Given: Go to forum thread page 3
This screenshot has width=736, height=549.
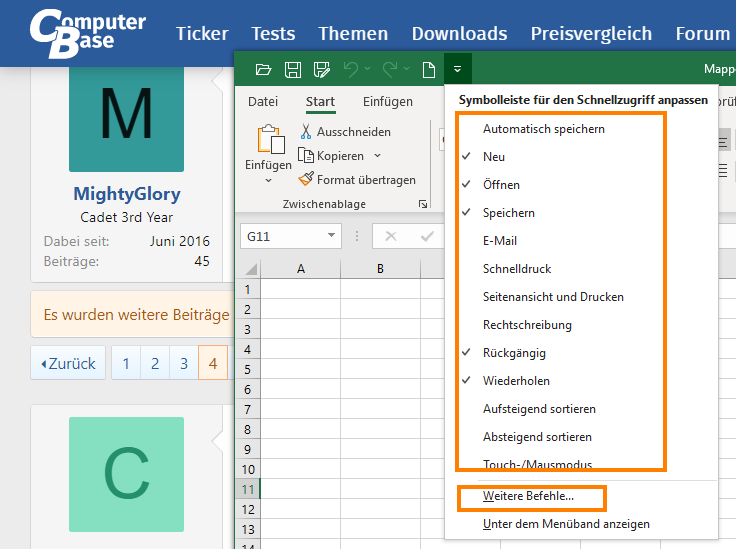Looking at the screenshot, I should click(184, 363).
